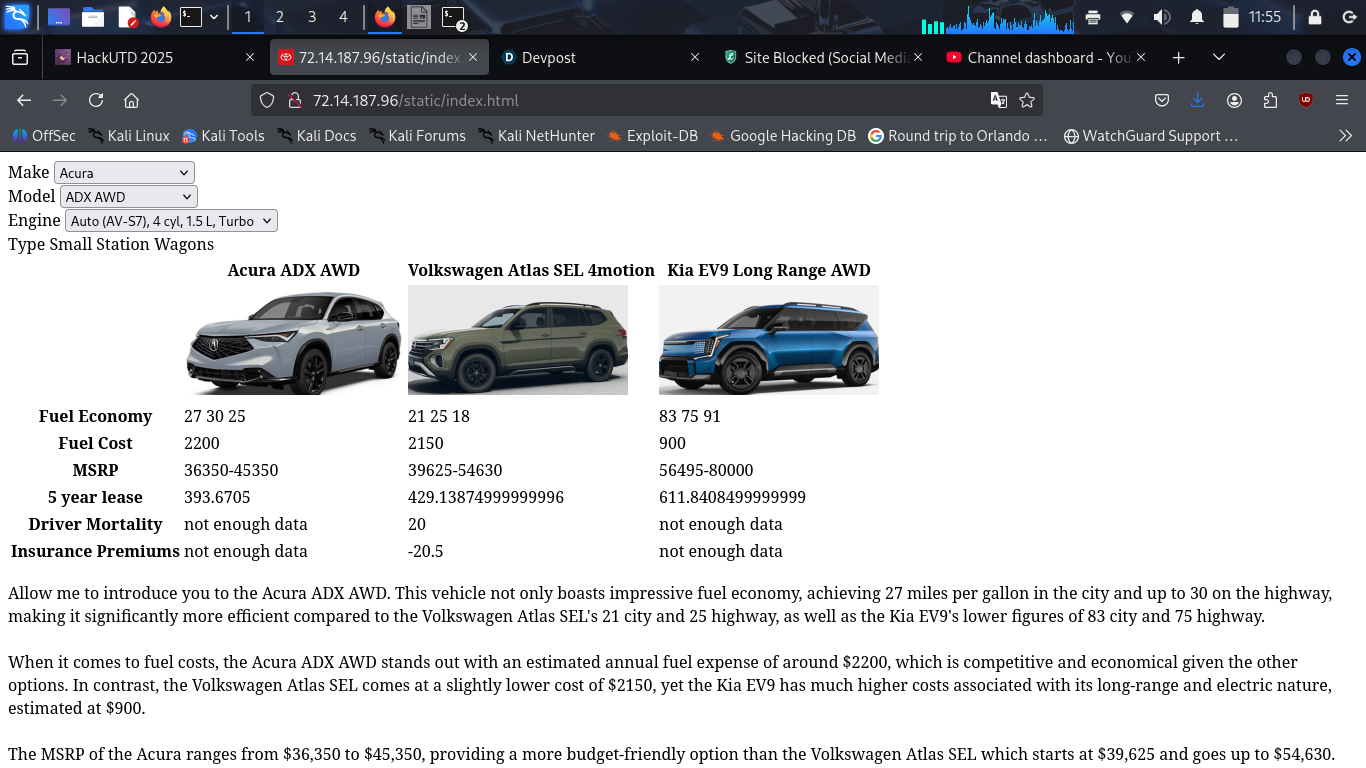1366x768 pixels.
Task: Open the notifications bell
Action: 1197,17
